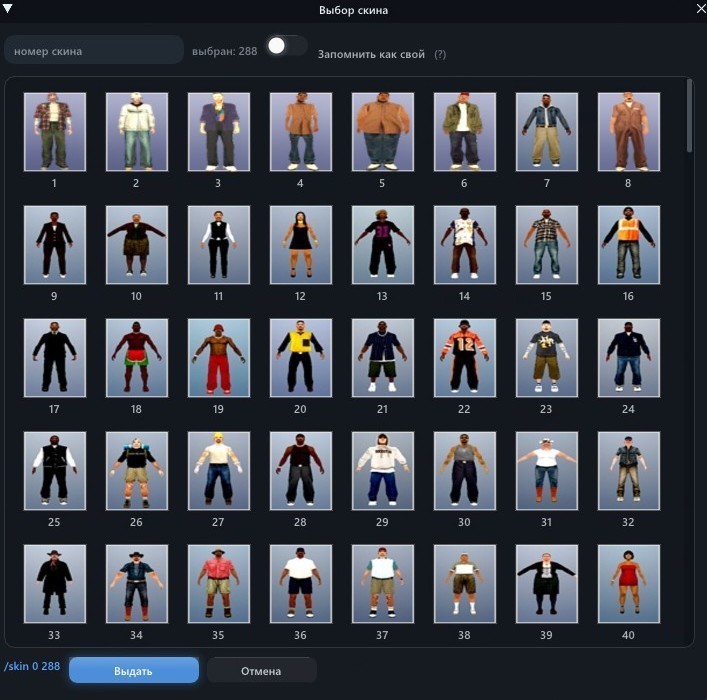The width and height of the screenshot is (707, 700).
Task: Select skin thumbnail 37
Action: click(383, 584)
